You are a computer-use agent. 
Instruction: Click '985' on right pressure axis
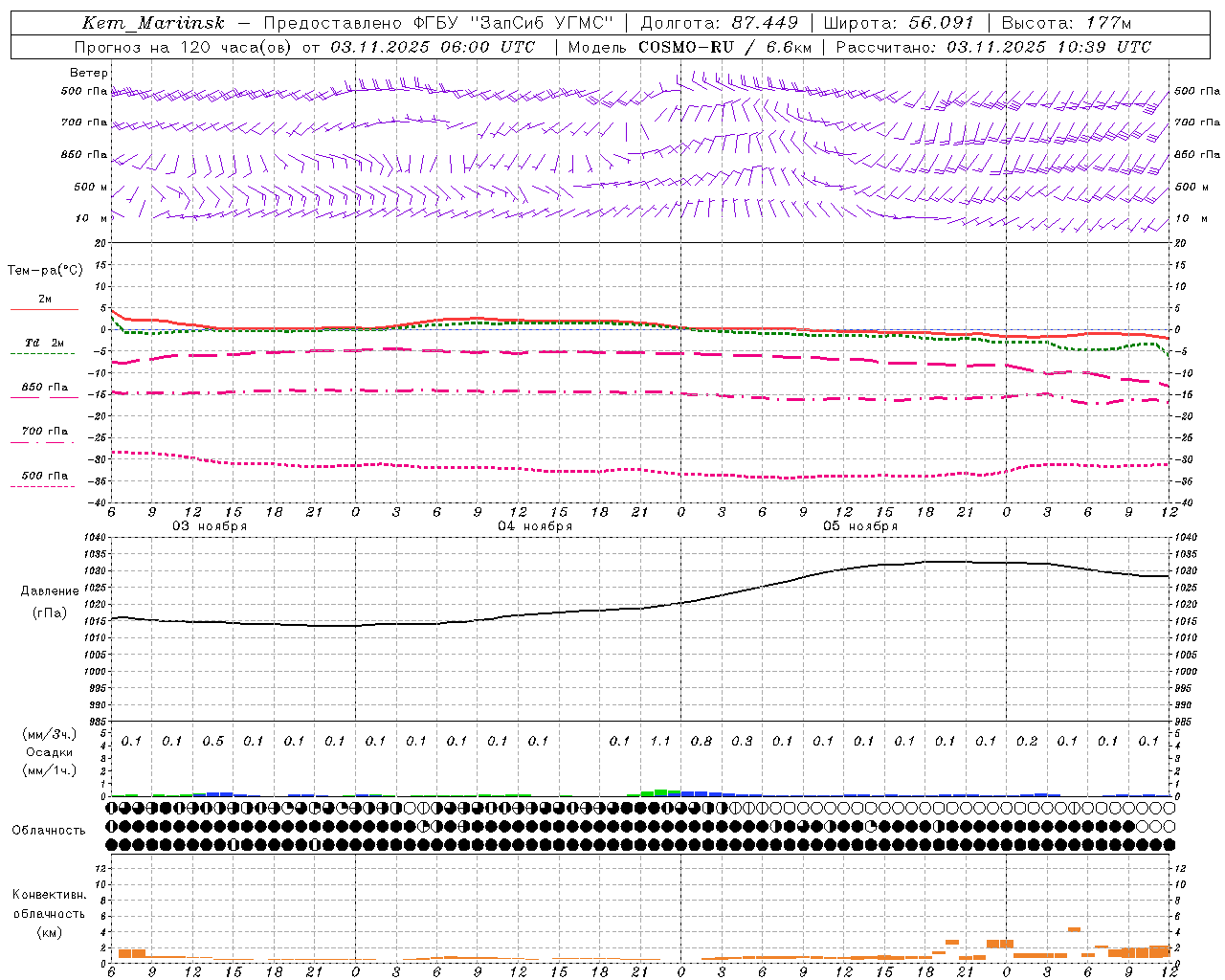(1185, 722)
